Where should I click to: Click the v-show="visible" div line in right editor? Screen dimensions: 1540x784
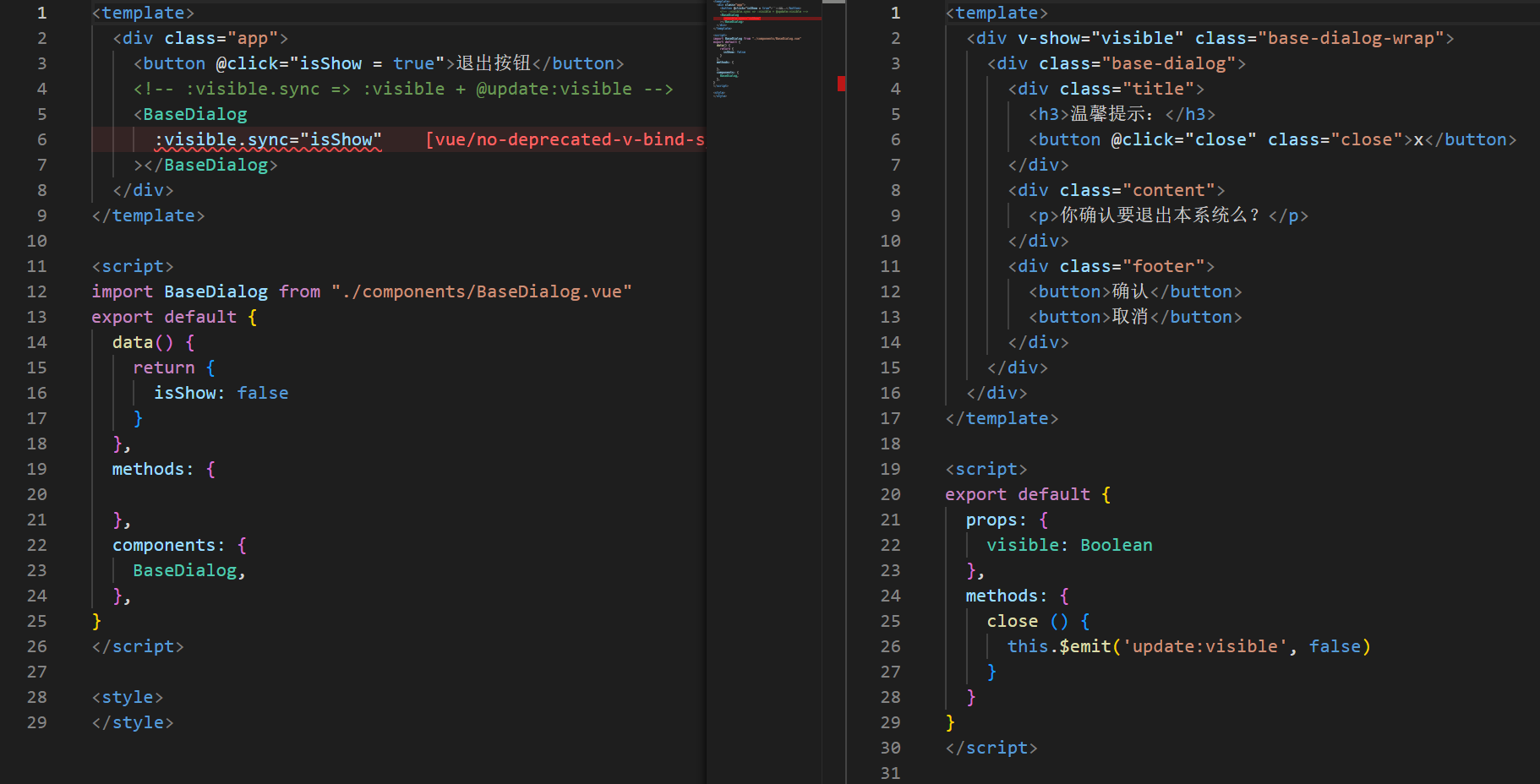[1210, 38]
